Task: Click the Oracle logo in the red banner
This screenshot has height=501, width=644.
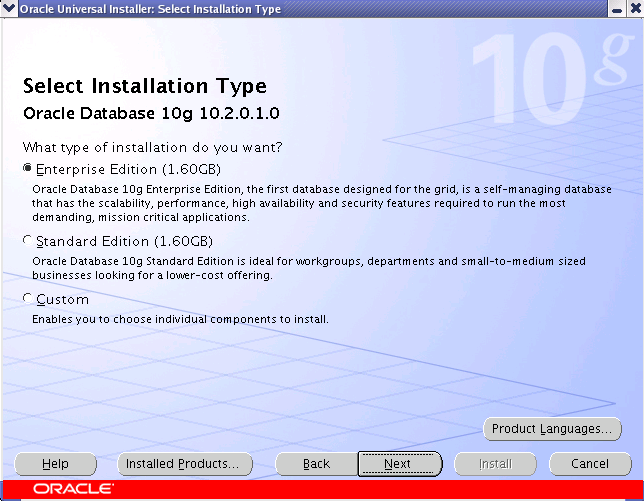Action: 73,489
